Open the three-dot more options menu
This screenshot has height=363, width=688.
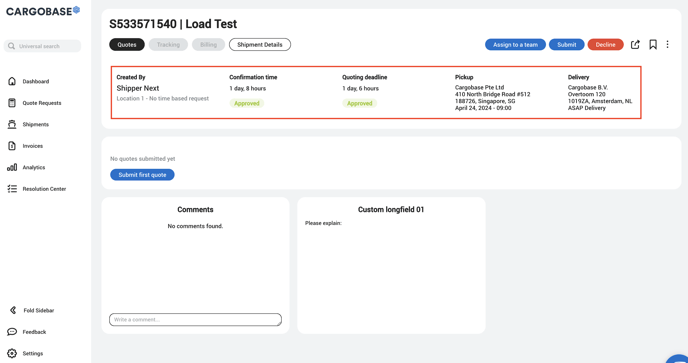click(x=667, y=44)
